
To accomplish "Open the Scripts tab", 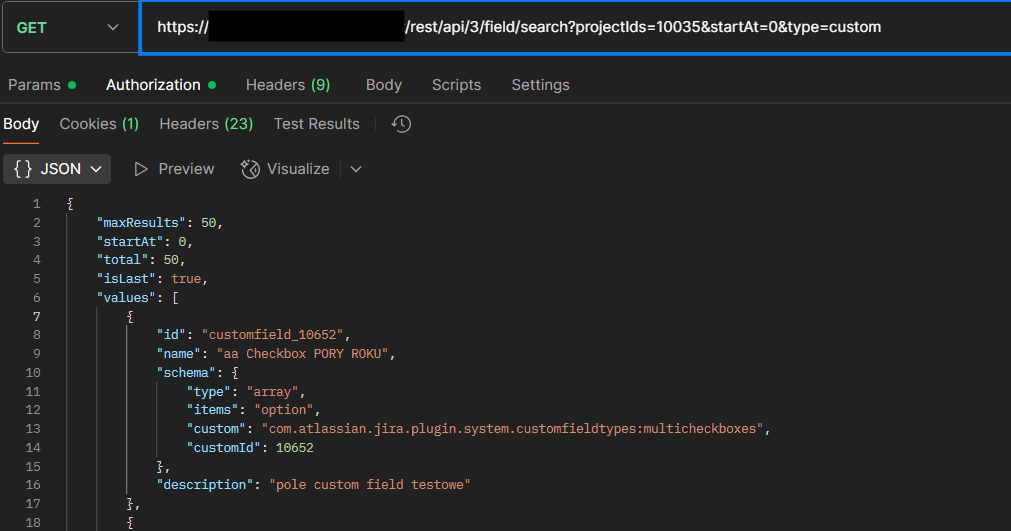I will (x=456, y=85).
